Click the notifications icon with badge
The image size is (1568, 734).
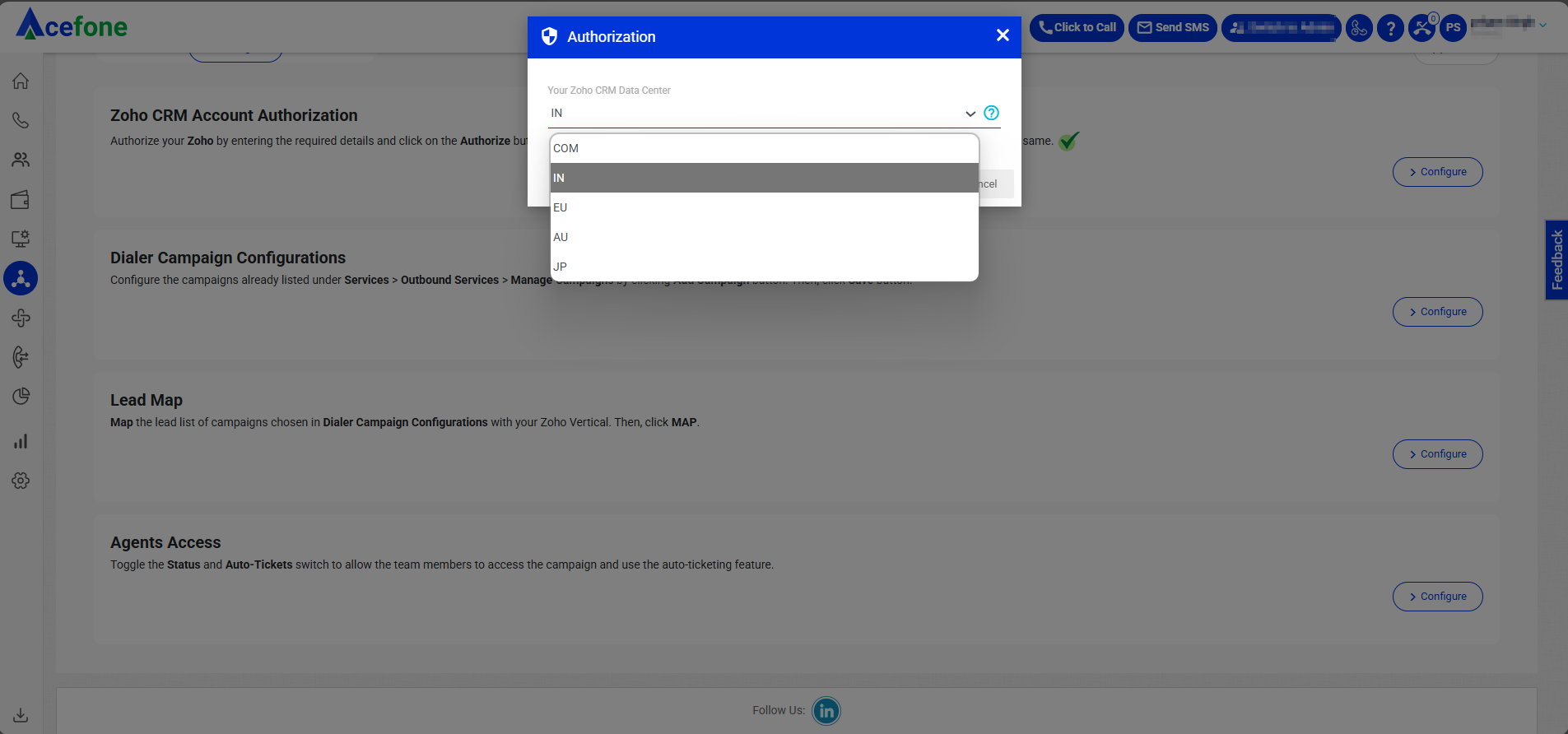[x=1422, y=28]
